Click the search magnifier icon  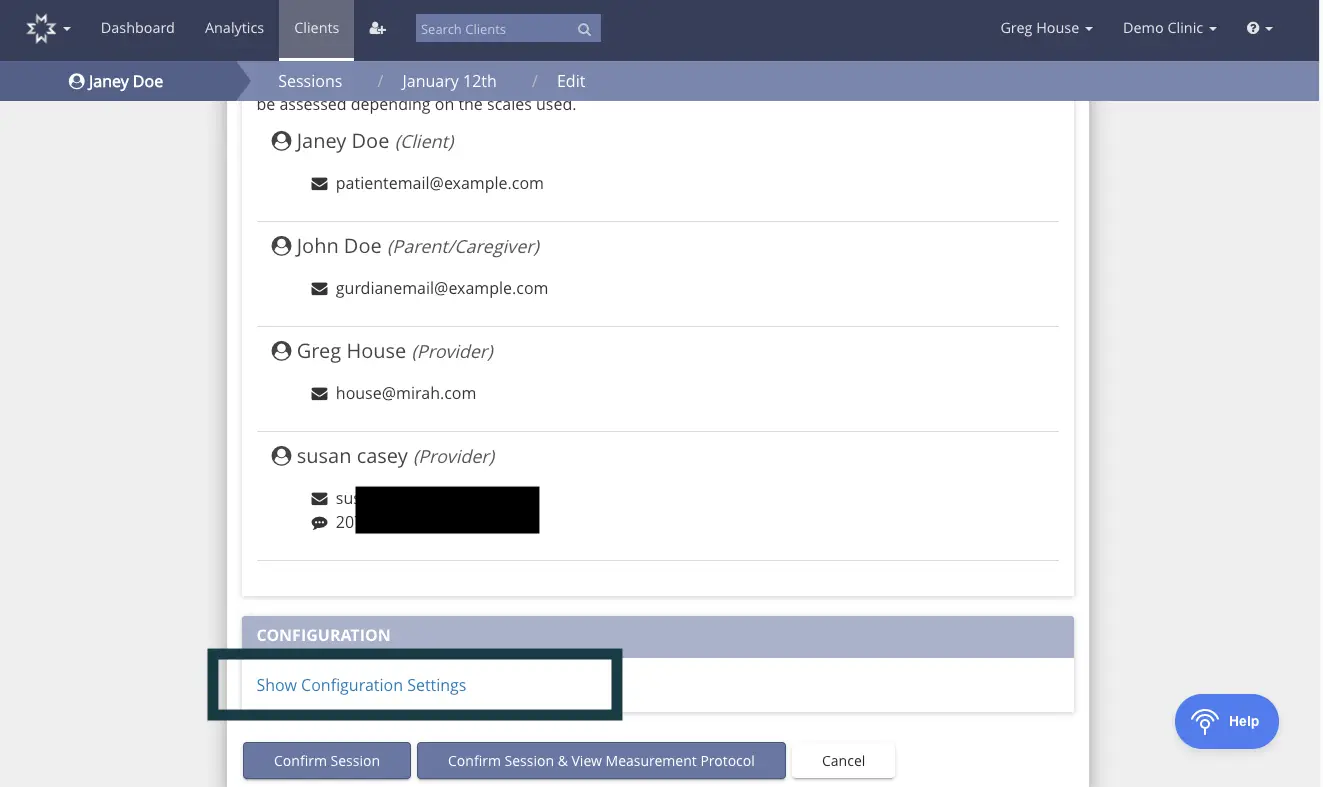click(x=584, y=29)
